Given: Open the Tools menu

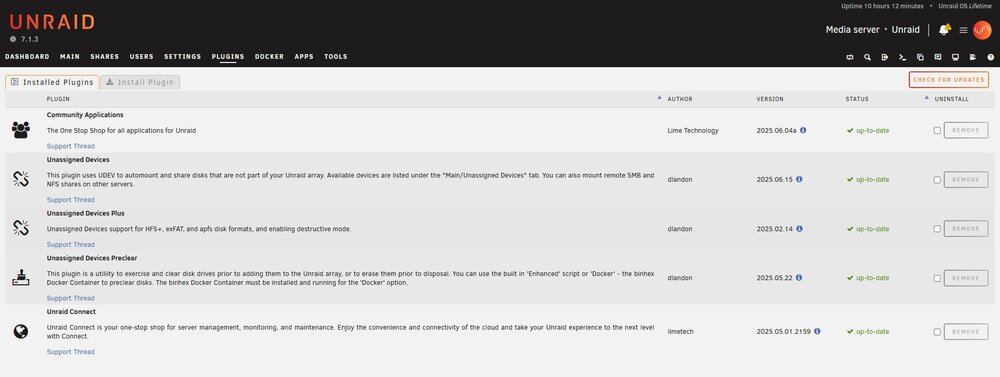Looking at the screenshot, I should pos(335,57).
